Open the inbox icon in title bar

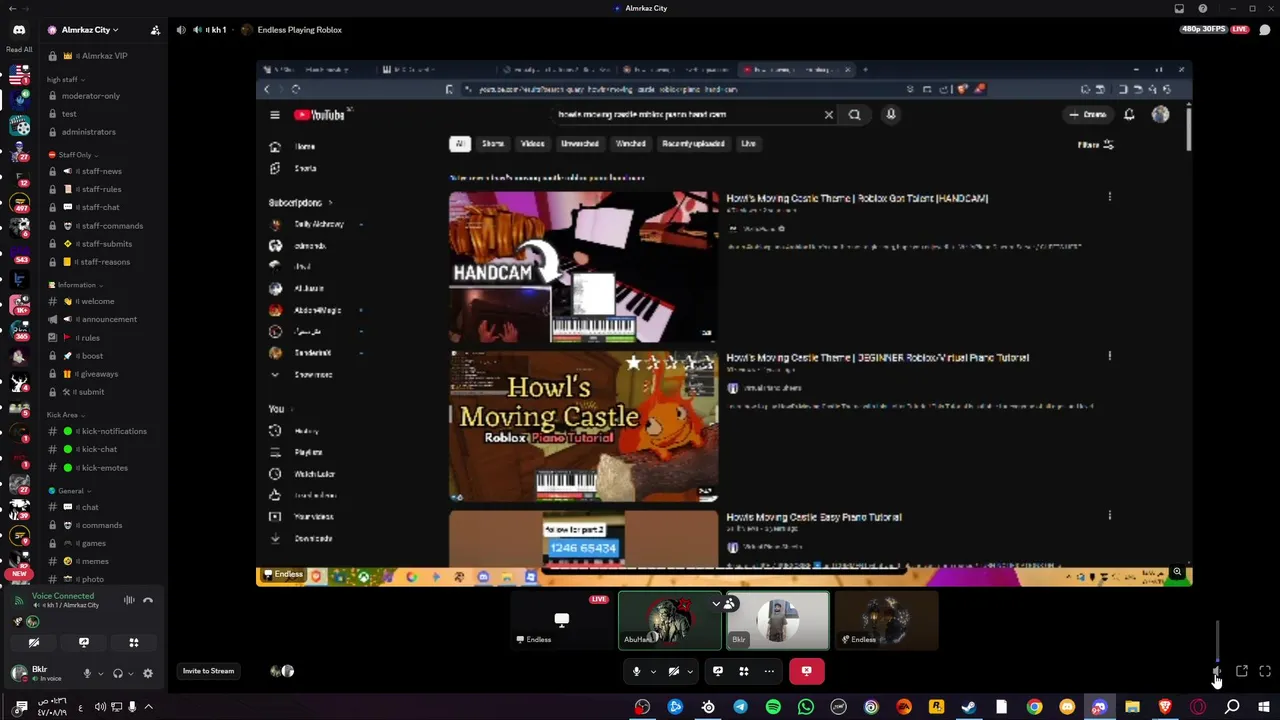(1179, 8)
